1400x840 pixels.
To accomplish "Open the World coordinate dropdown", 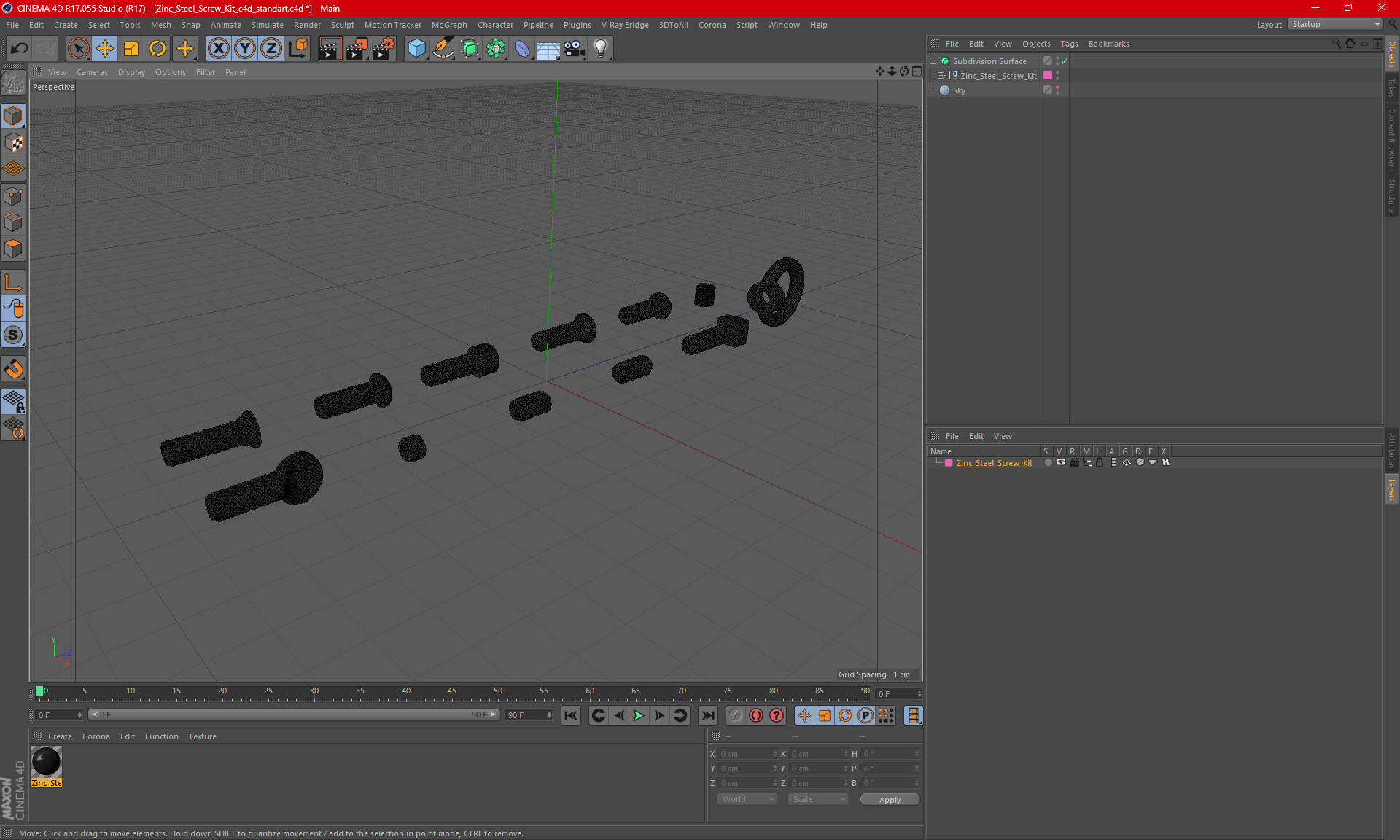I will point(747,799).
